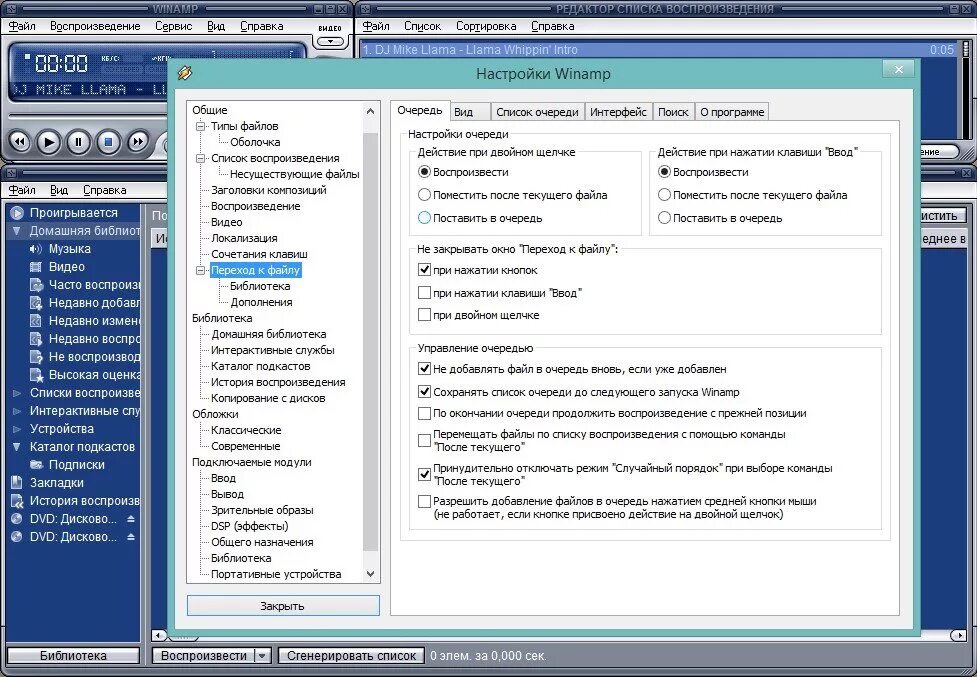Check при нажатии клавиши "Ввод" checkbox

(x=424, y=293)
